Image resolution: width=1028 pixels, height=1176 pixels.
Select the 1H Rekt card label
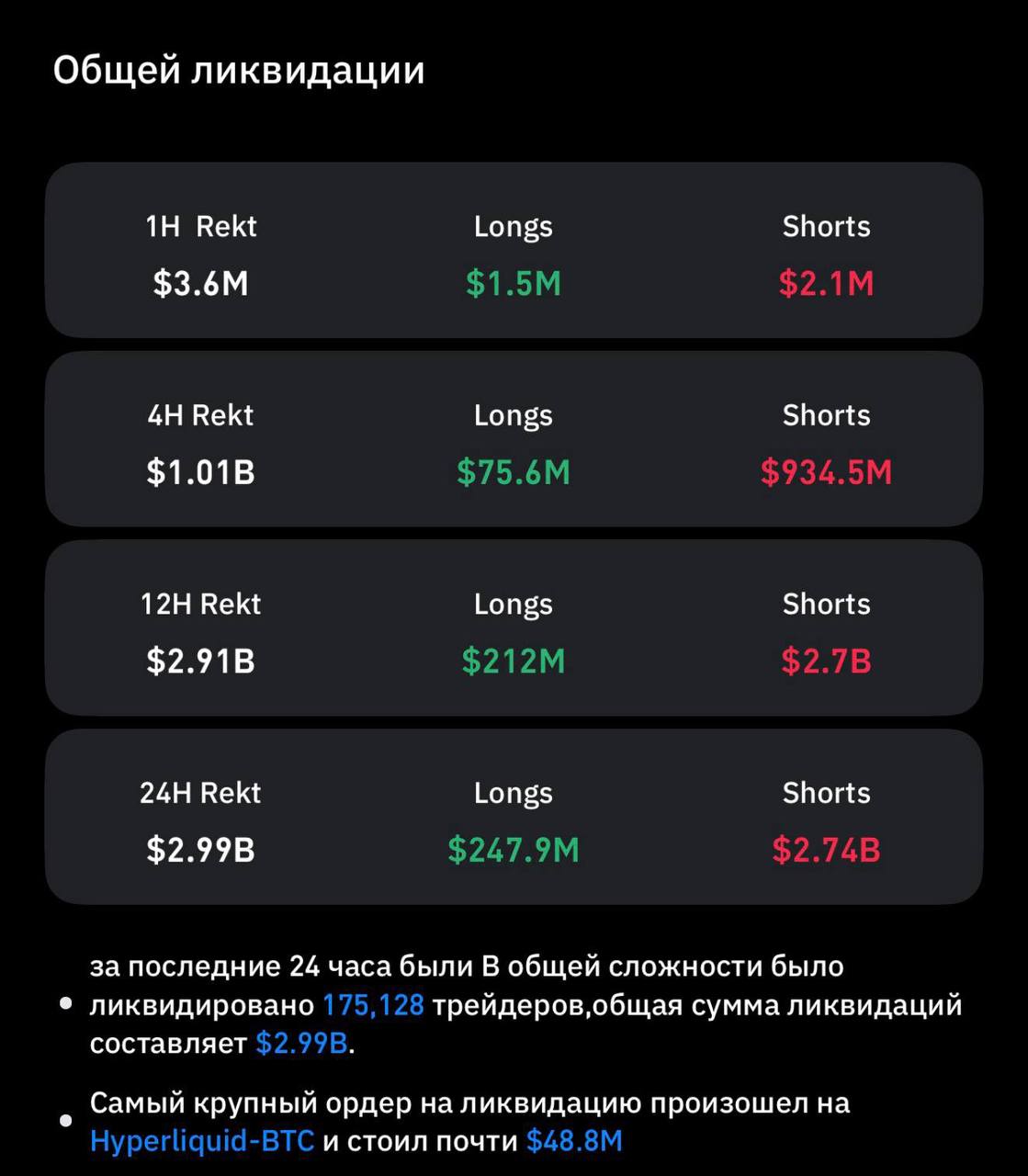tap(201, 226)
